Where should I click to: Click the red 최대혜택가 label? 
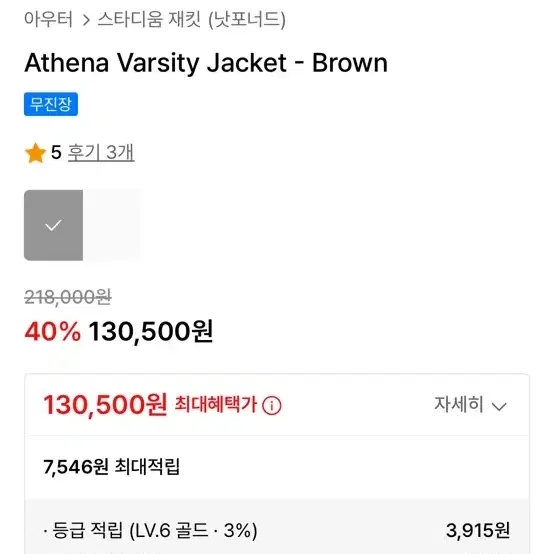coord(216,404)
